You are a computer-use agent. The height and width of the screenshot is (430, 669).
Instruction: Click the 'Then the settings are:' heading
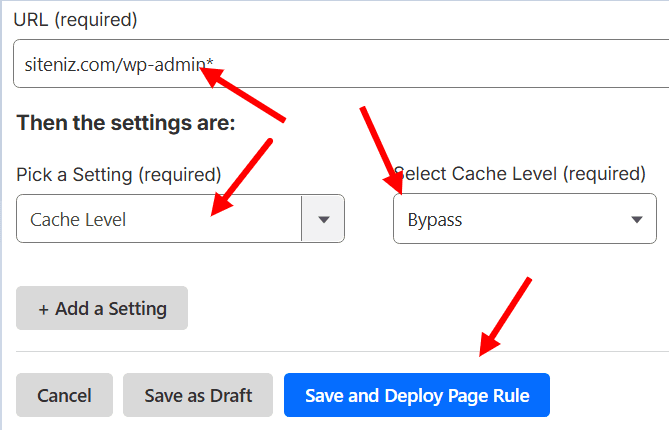click(126, 123)
